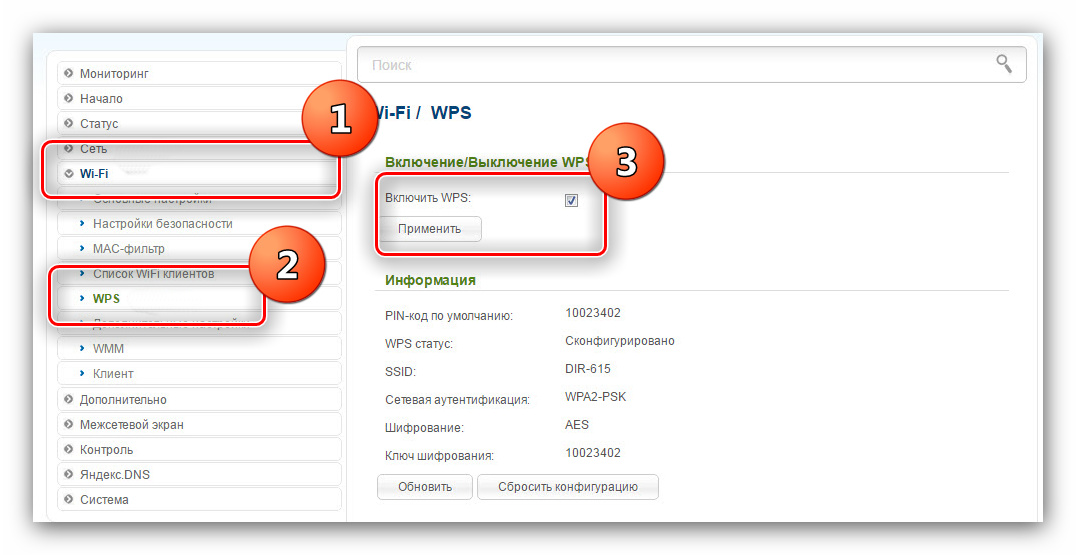Select the WPS submenu item
Viewport: 1076px width, 555px height.
coord(106,298)
